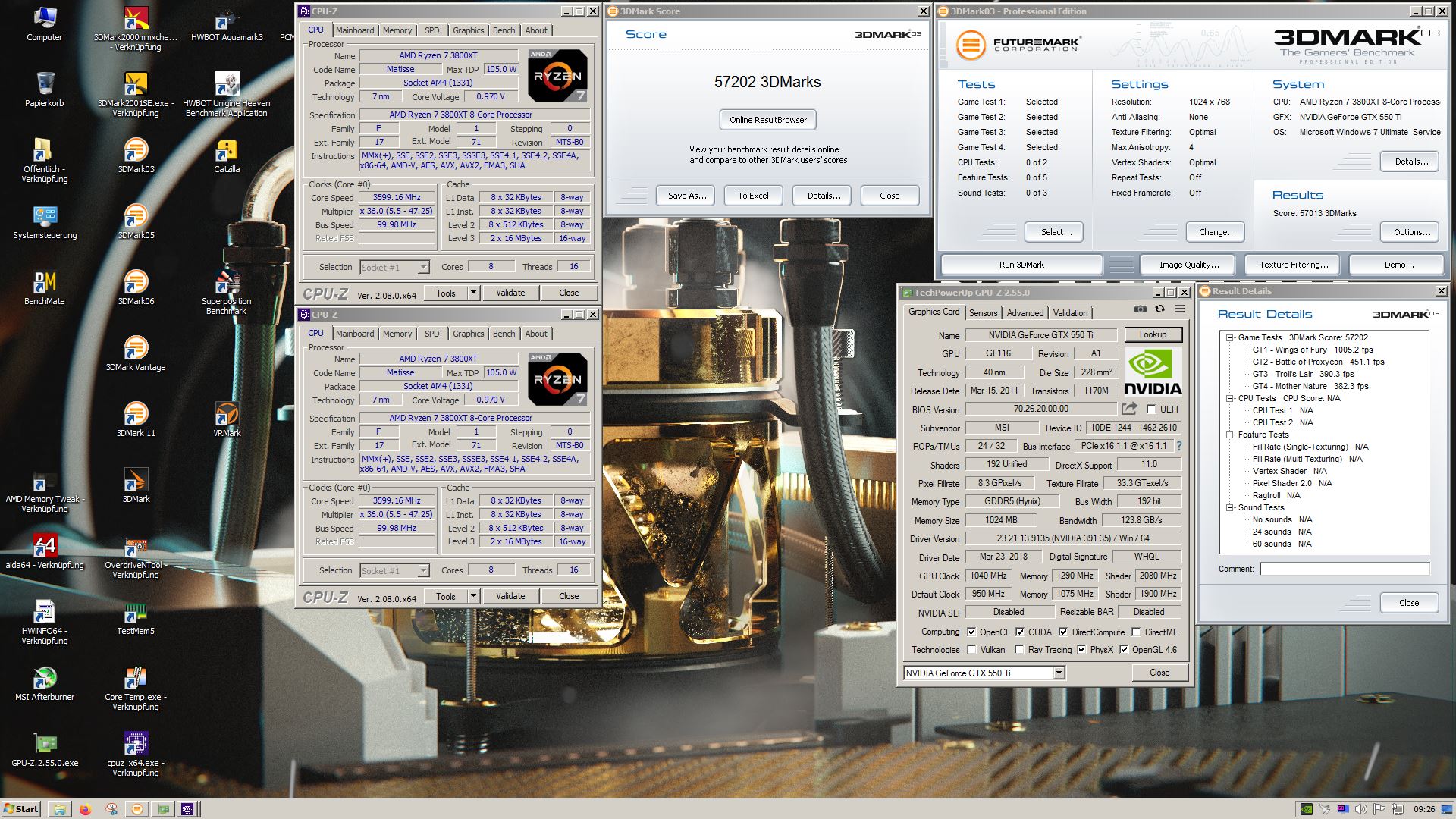The height and width of the screenshot is (819, 1456).
Task: Toggle the DirectCompute checkbox
Action: pos(1063,632)
